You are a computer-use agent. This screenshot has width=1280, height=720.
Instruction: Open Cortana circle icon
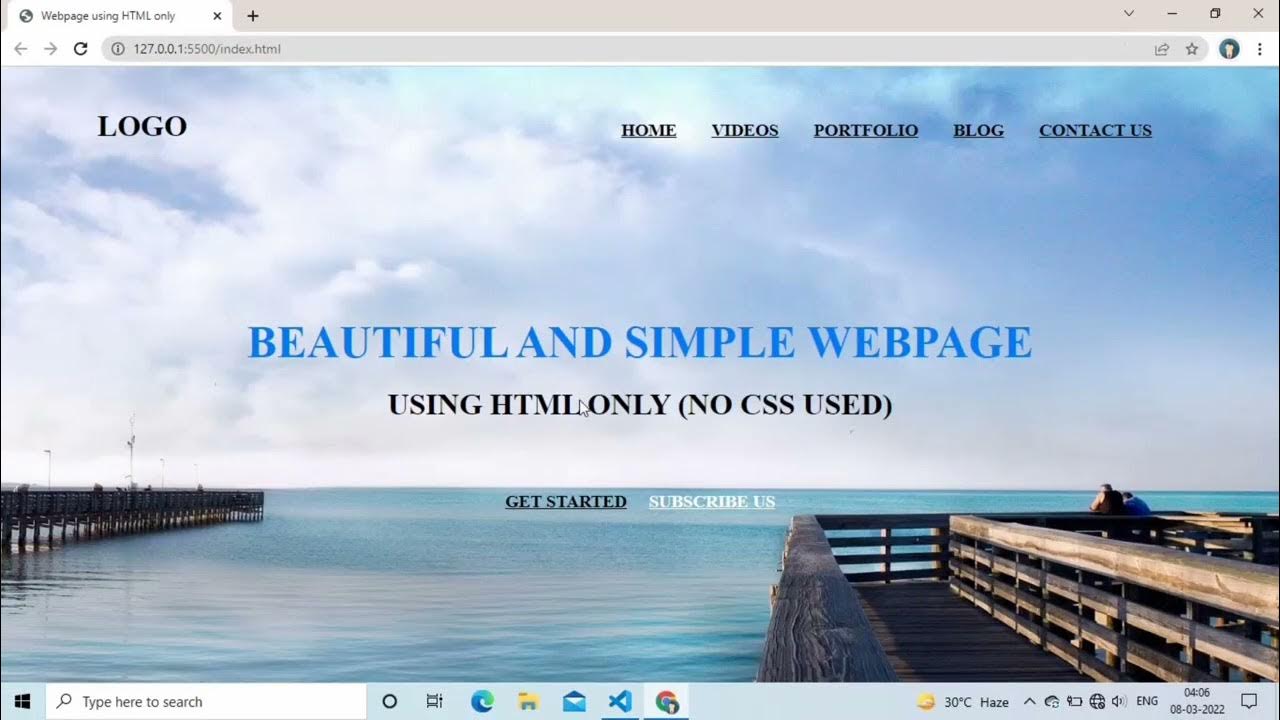[390, 702]
